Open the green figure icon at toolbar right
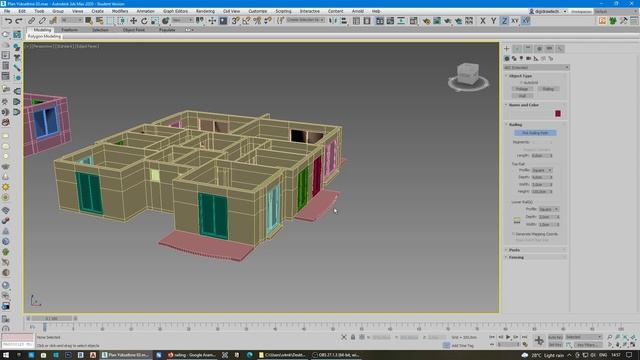 point(613,21)
